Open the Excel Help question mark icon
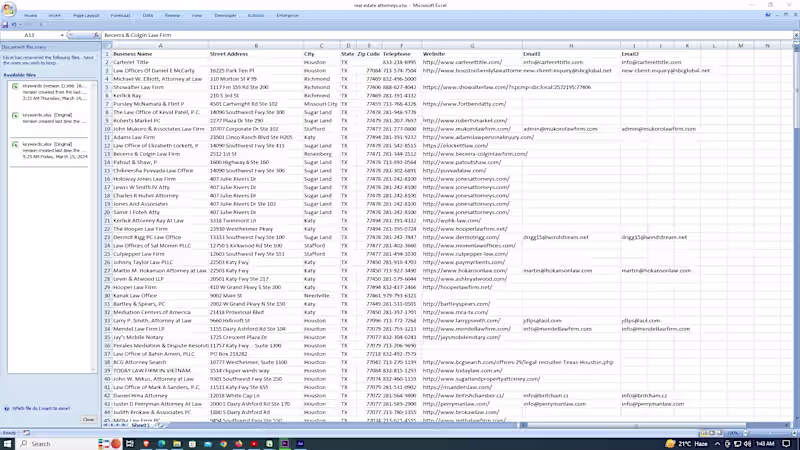800x450 pixels. [x=768, y=15]
